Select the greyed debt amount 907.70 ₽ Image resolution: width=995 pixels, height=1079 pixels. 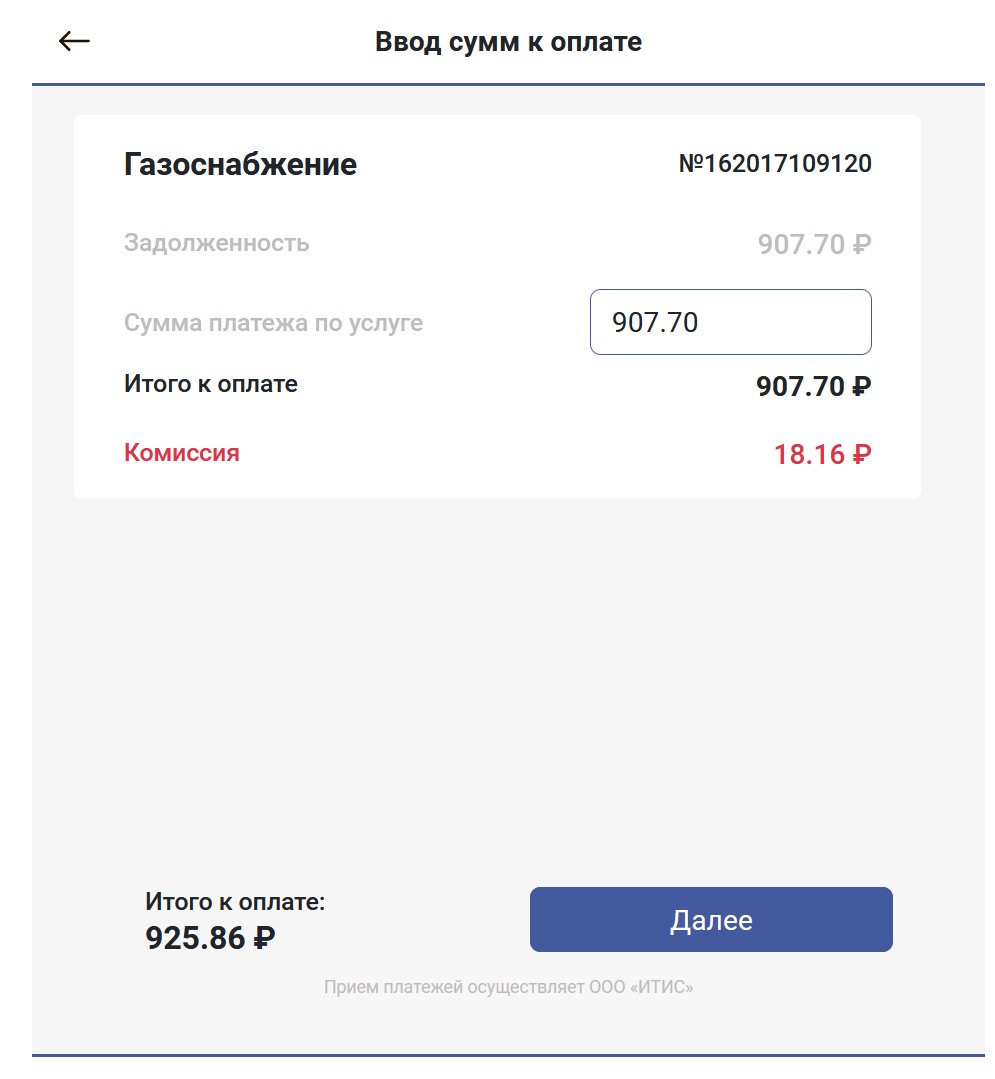pos(813,244)
